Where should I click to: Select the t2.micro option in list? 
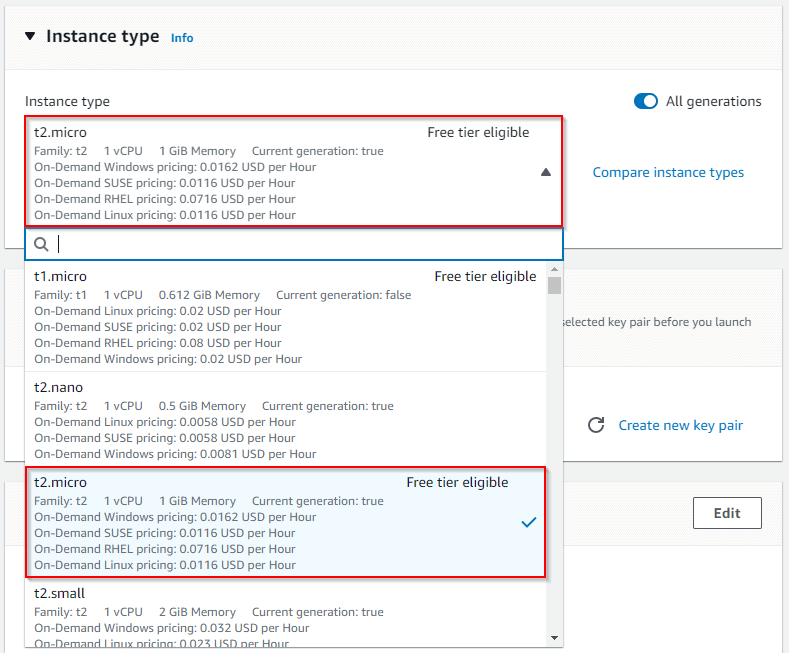click(285, 523)
